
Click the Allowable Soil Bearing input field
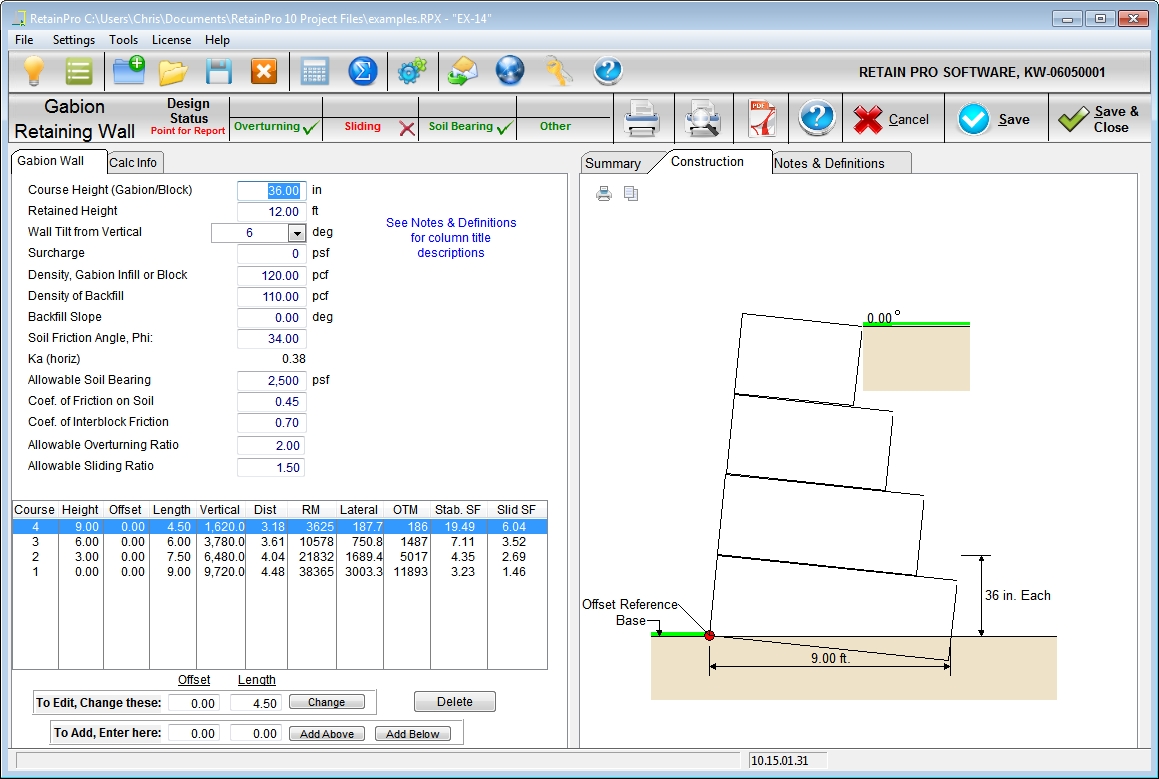click(270, 381)
